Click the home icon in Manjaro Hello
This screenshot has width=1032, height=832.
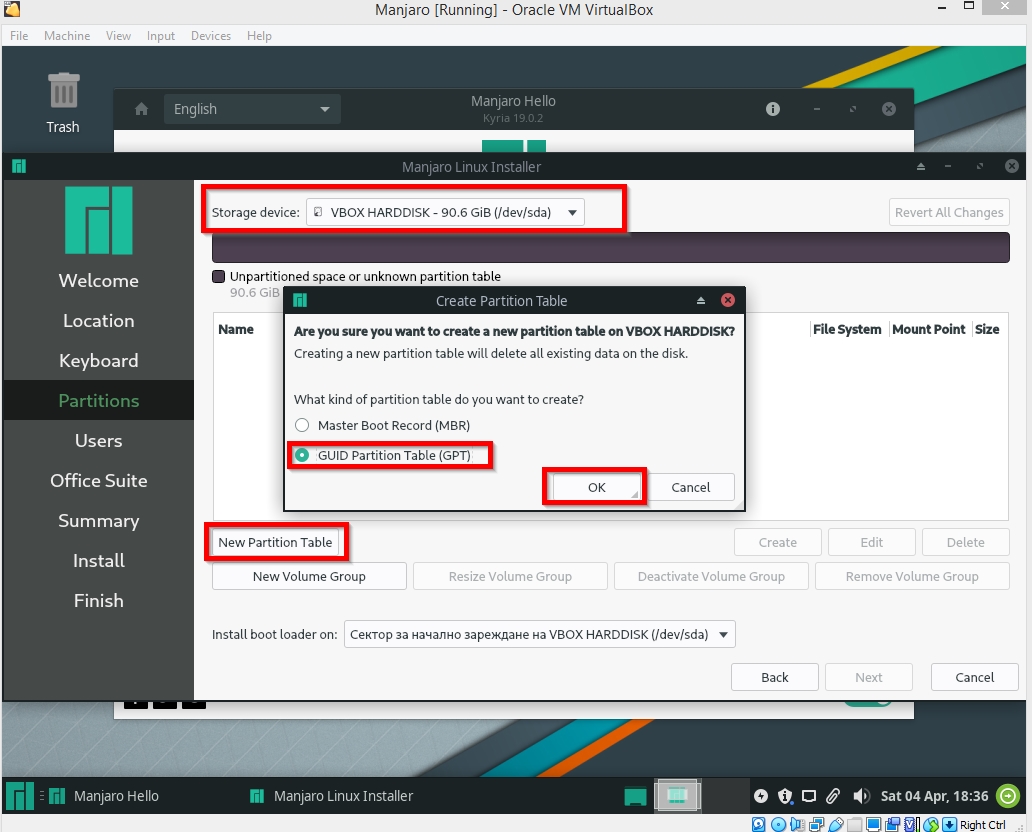pyautogui.click(x=142, y=109)
